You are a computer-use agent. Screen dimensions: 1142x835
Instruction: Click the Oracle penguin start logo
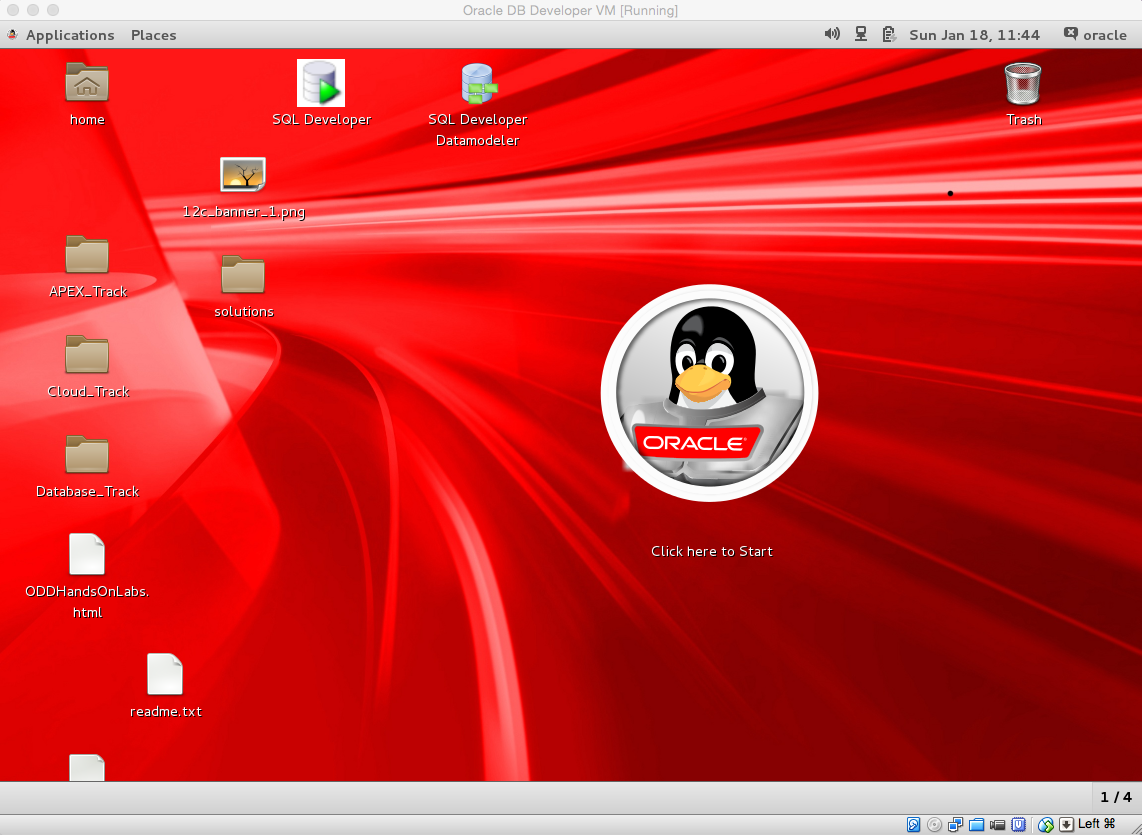pos(709,393)
